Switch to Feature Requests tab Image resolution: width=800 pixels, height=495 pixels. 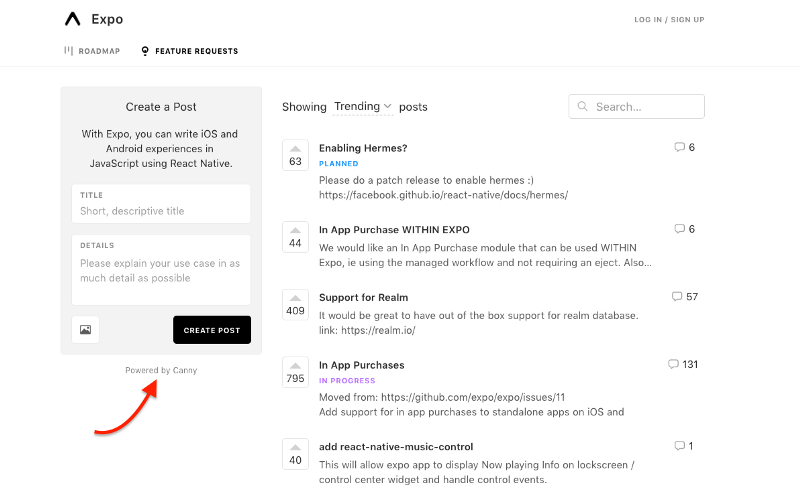tap(190, 51)
